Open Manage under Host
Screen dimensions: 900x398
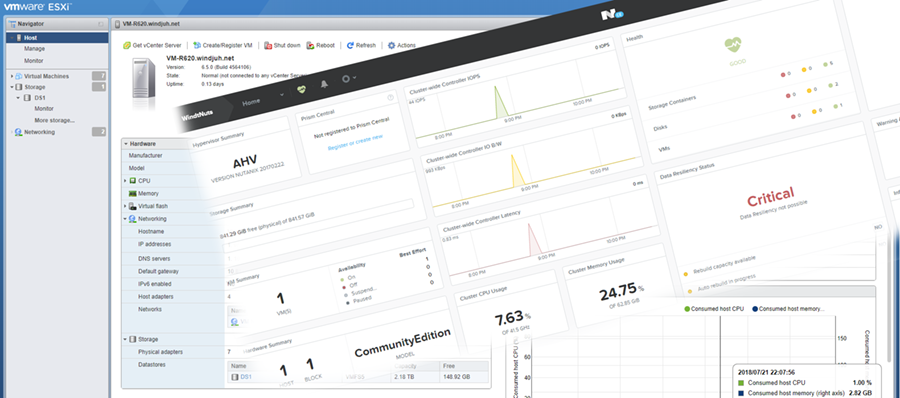(34, 49)
